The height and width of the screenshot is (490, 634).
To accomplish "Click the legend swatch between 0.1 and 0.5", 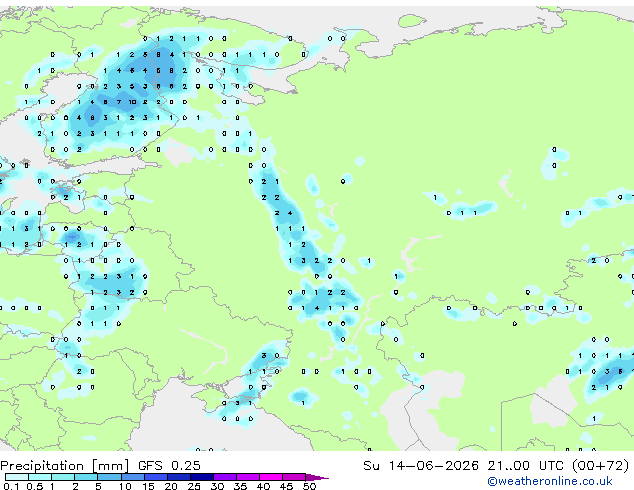I will [x=17, y=477].
